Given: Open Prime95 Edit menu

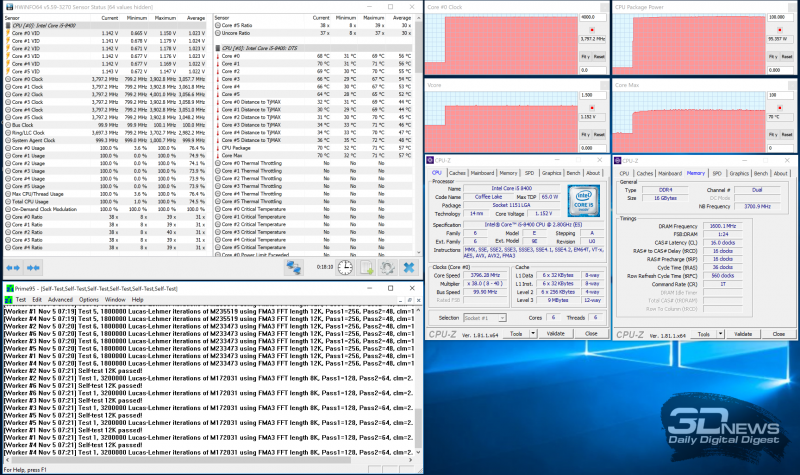Looking at the screenshot, I should point(37,299).
